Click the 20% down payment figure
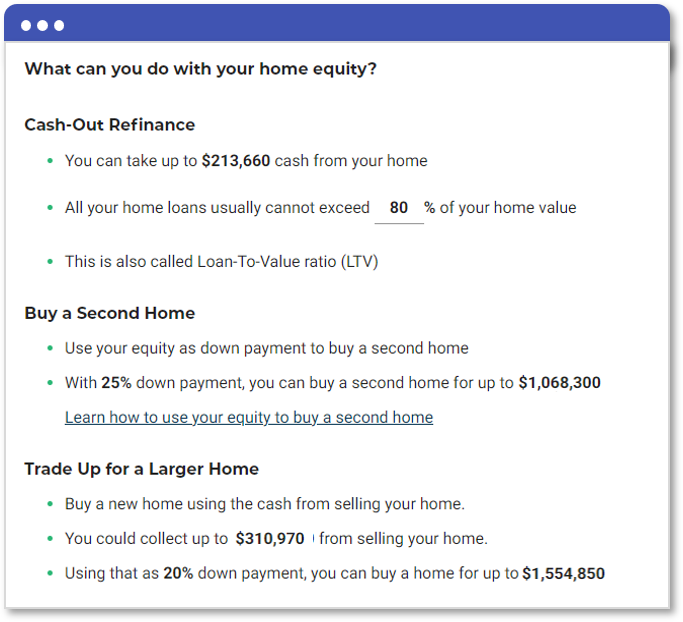The image size is (683, 622). point(178,573)
